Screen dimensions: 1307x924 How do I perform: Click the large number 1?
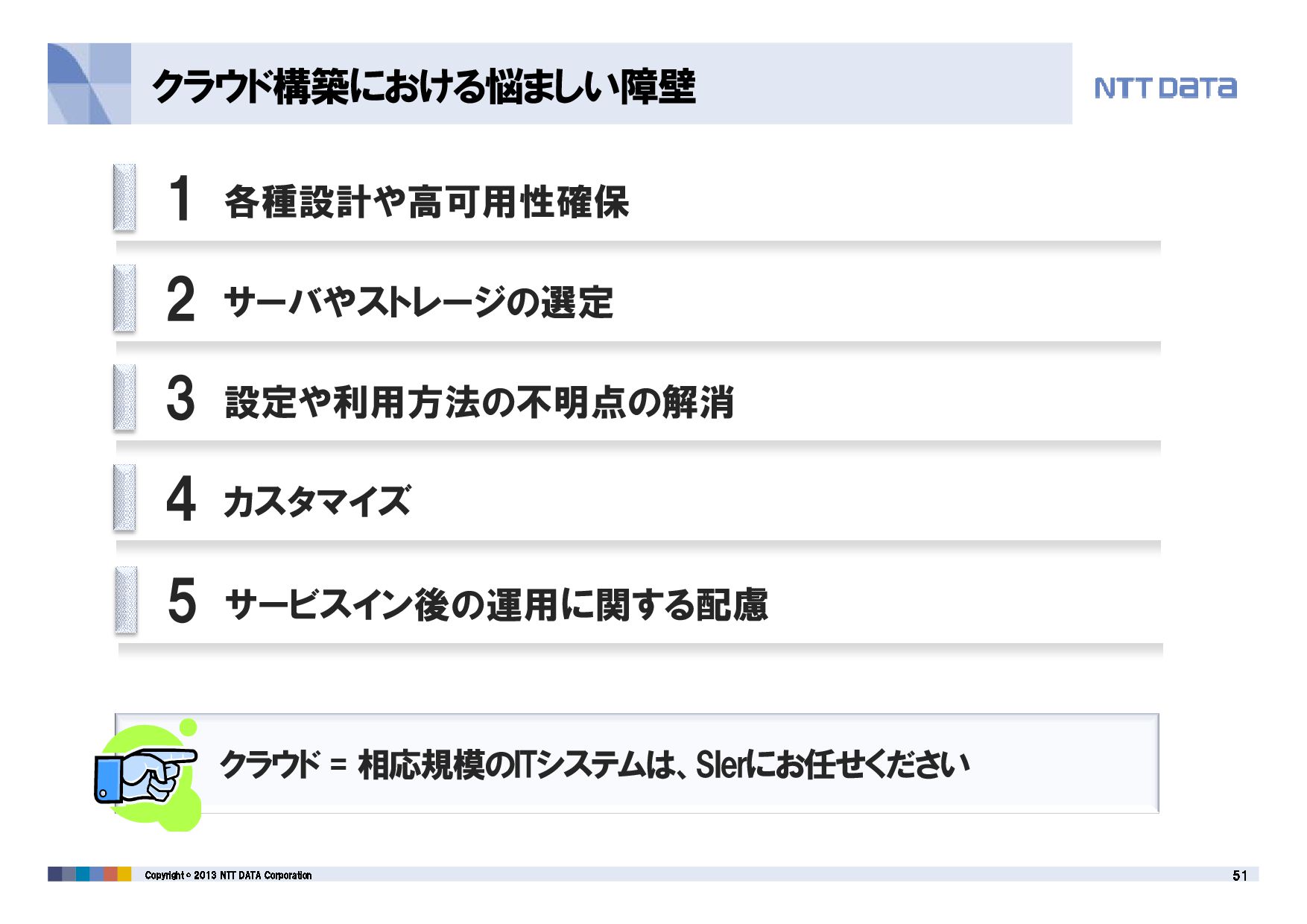[x=180, y=198]
